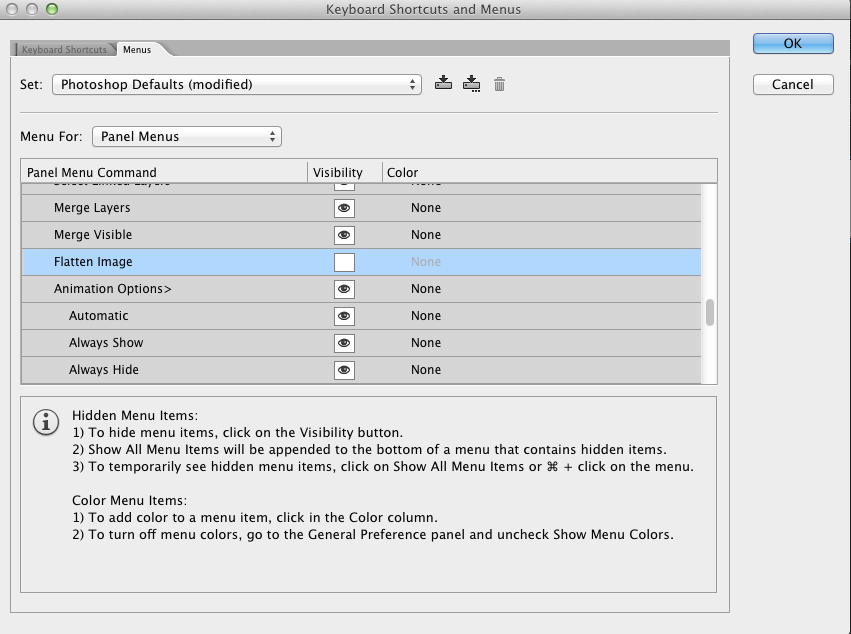The height and width of the screenshot is (634, 851).
Task: Save changes to the current menu set
Action: tap(444, 84)
